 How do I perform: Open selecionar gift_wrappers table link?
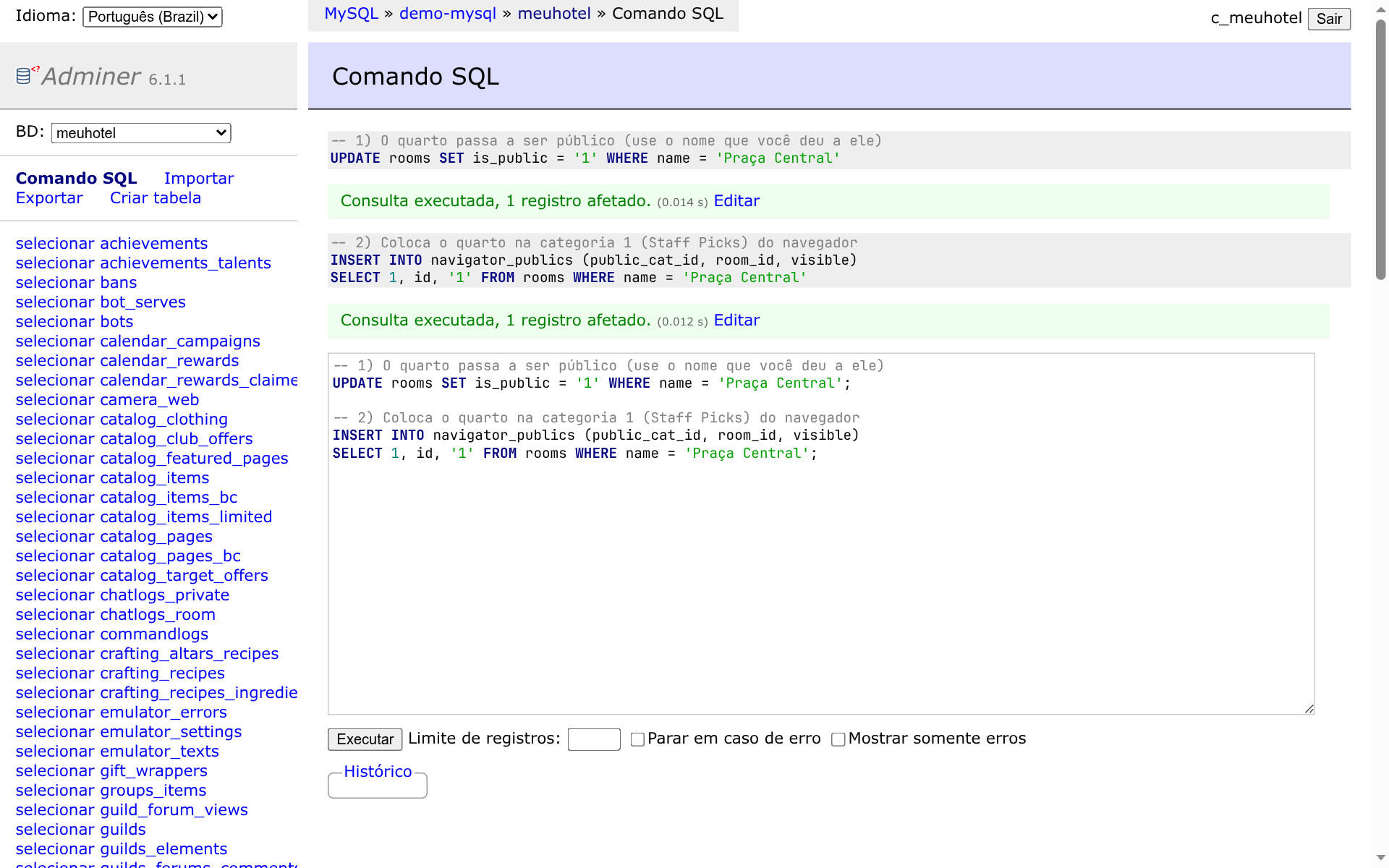tap(111, 771)
